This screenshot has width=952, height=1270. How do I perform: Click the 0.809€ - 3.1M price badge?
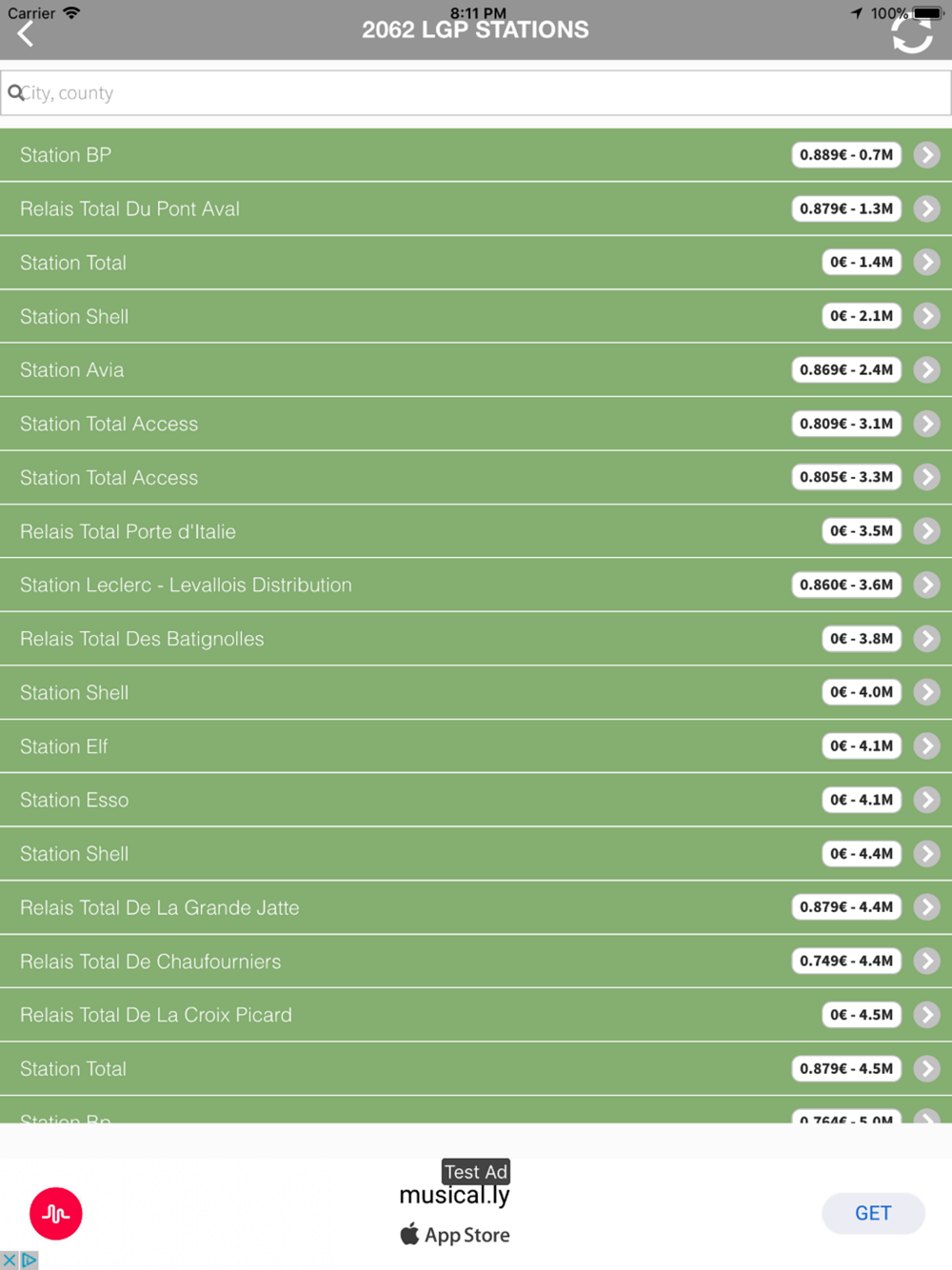point(846,424)
